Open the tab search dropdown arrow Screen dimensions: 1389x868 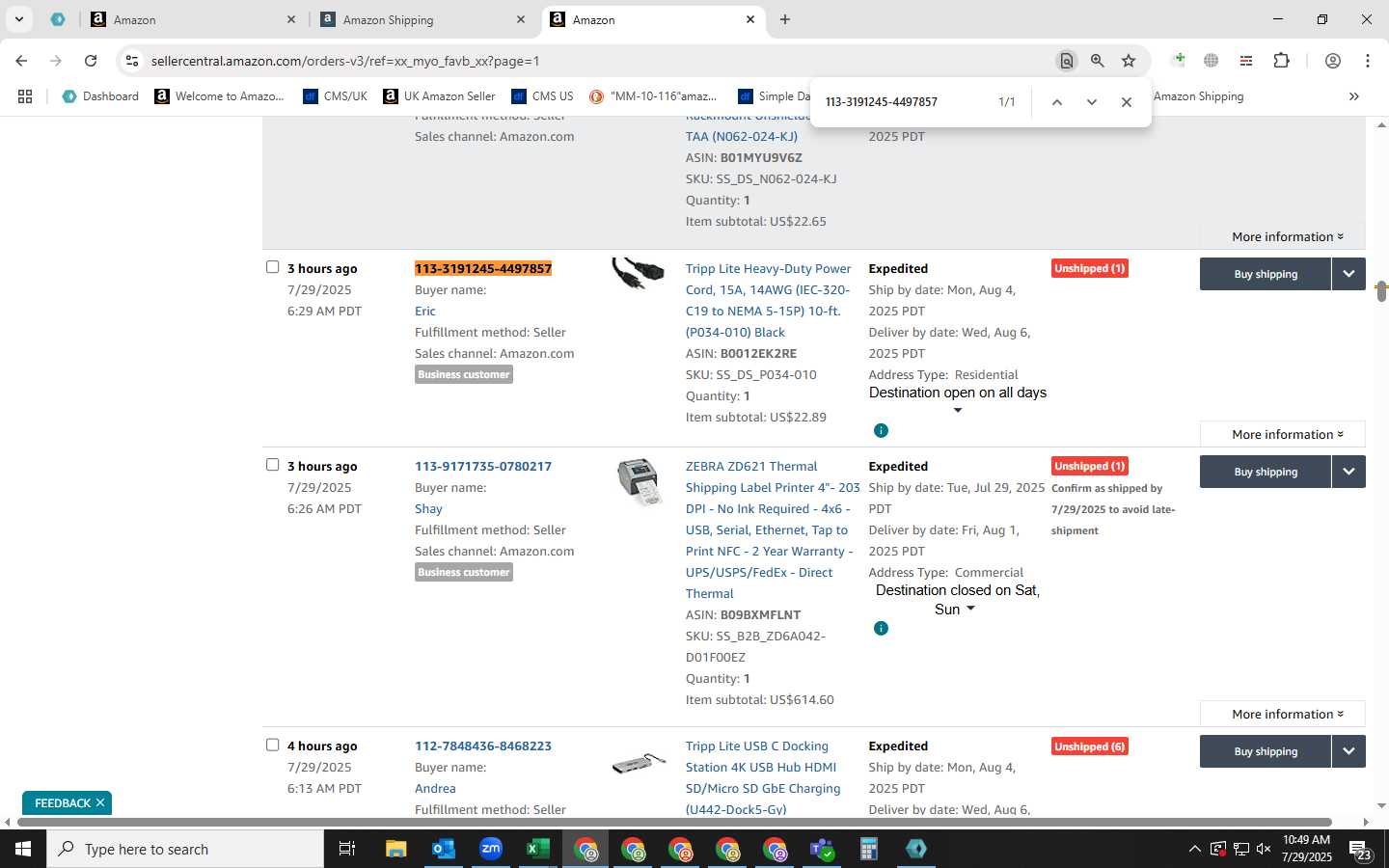[18, 19]
